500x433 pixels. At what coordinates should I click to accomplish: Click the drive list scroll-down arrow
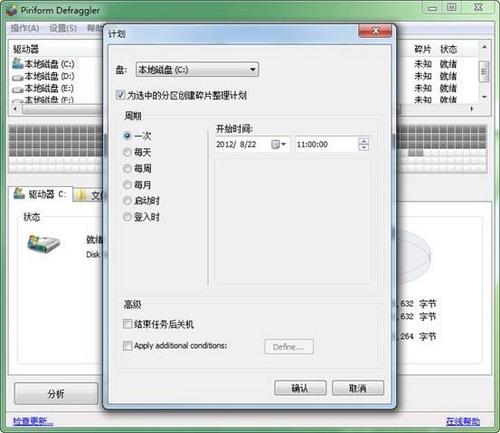click(484, 97)
